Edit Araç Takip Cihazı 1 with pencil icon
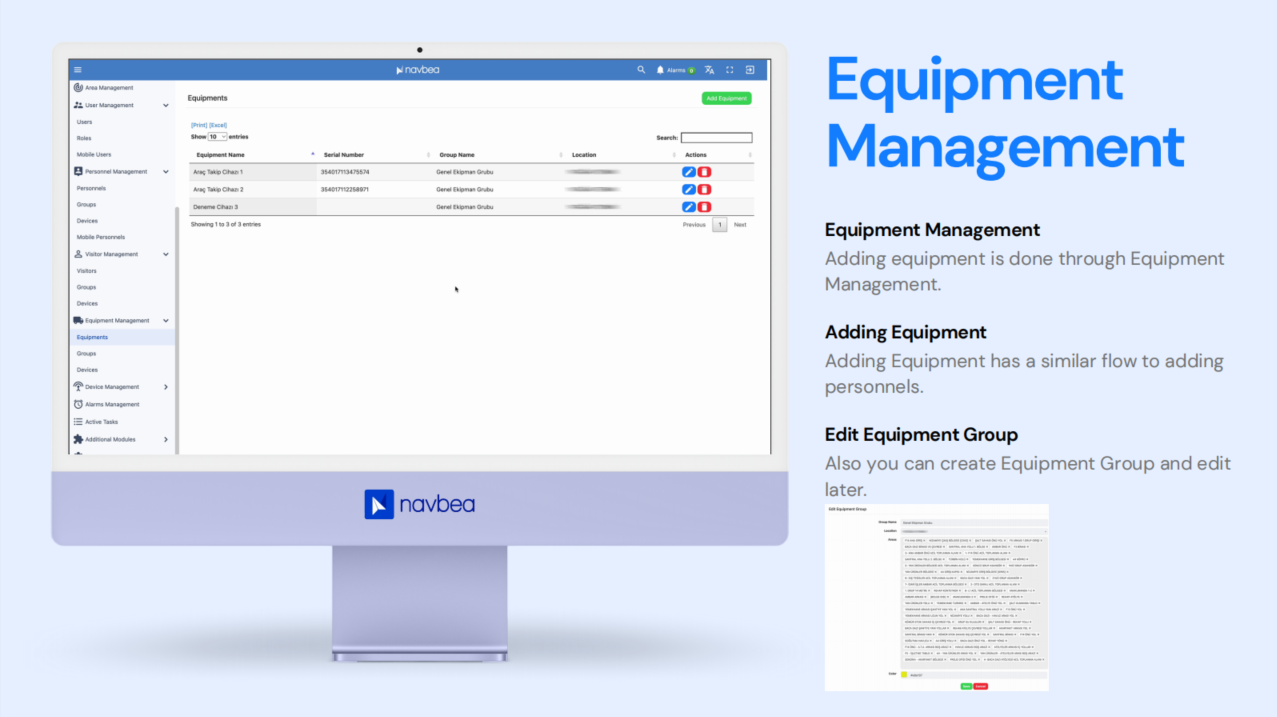 [x=688, y=172]
